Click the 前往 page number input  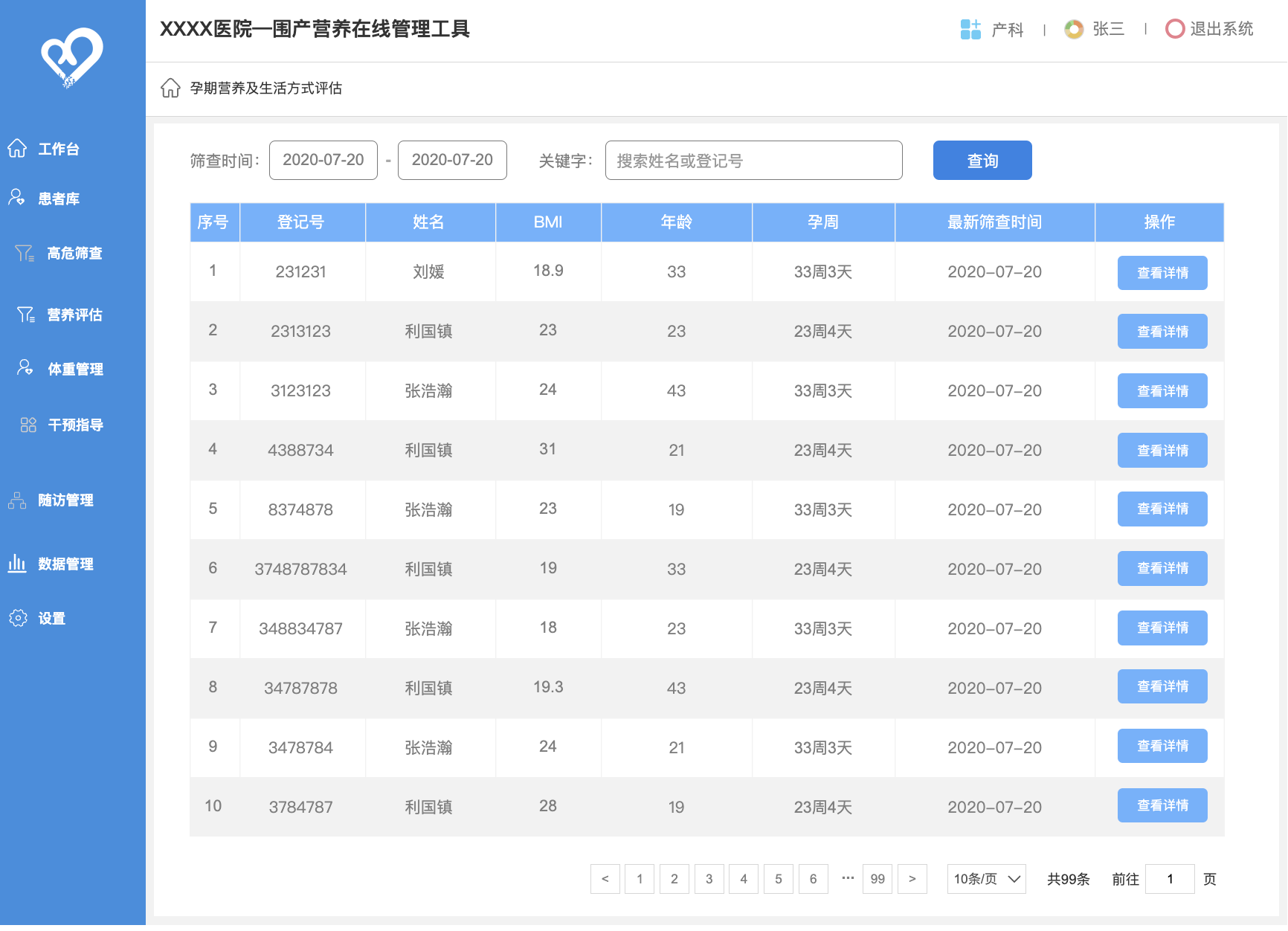pos(1170,879)
